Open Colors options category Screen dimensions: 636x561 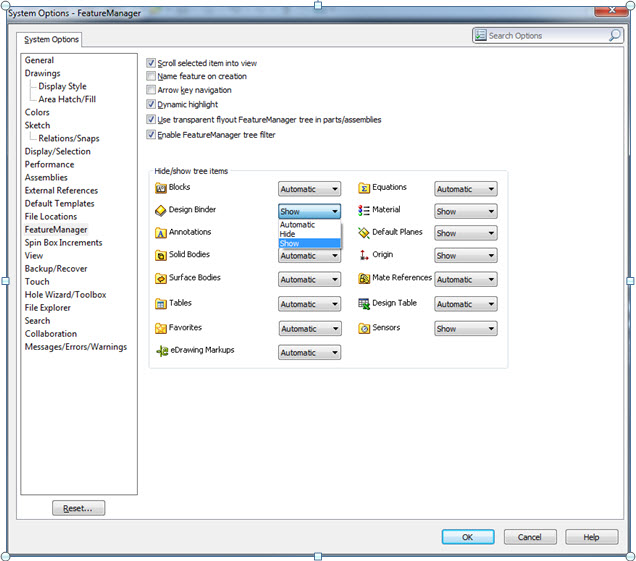[37, 112]
